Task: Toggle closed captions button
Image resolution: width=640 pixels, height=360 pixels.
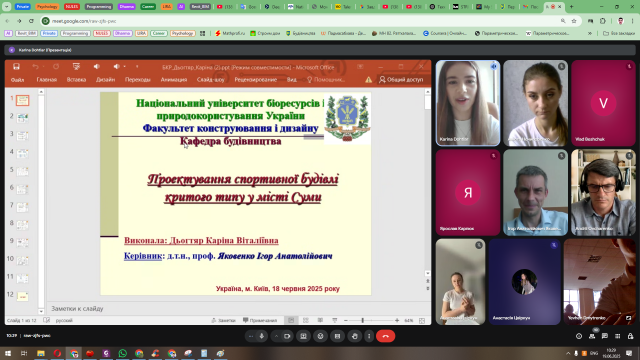Action: click(x=337, y=336)
